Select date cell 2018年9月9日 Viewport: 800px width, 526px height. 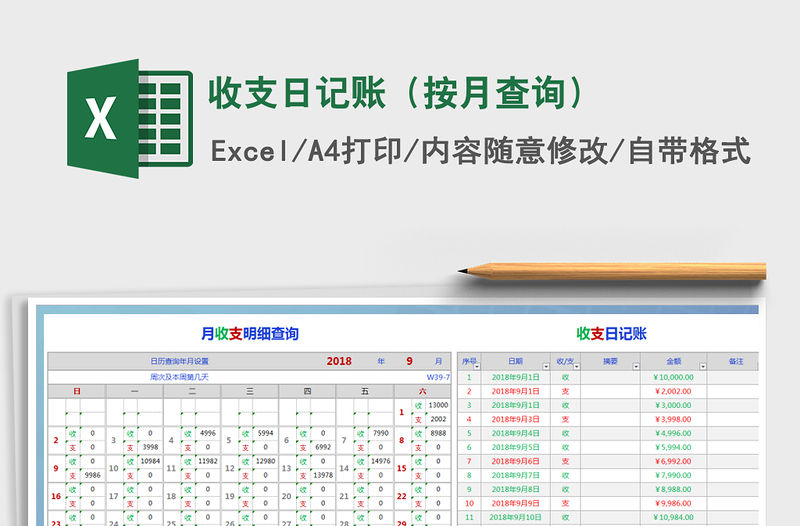pyautogui.click(x=515, y=504)
